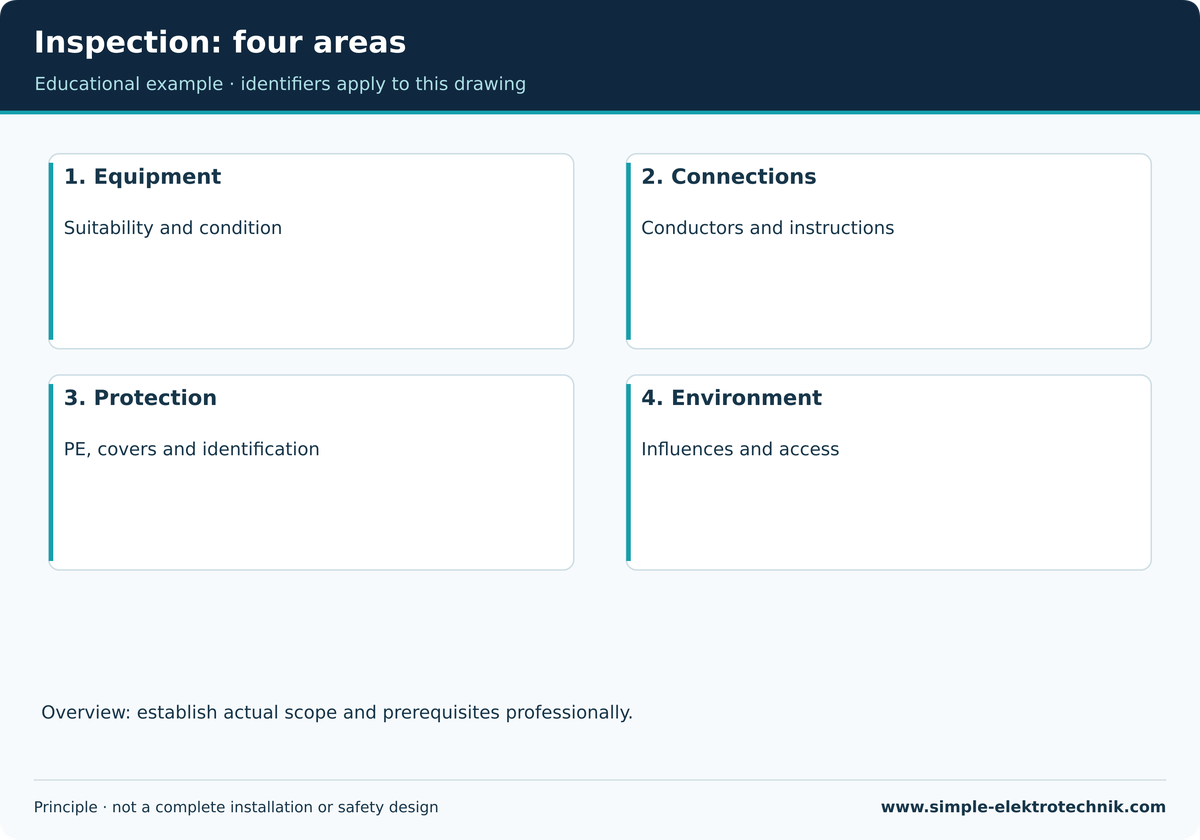Click the overview sentence about actual scope
Screen dimensions: 1200x840
tap(337, 713)
